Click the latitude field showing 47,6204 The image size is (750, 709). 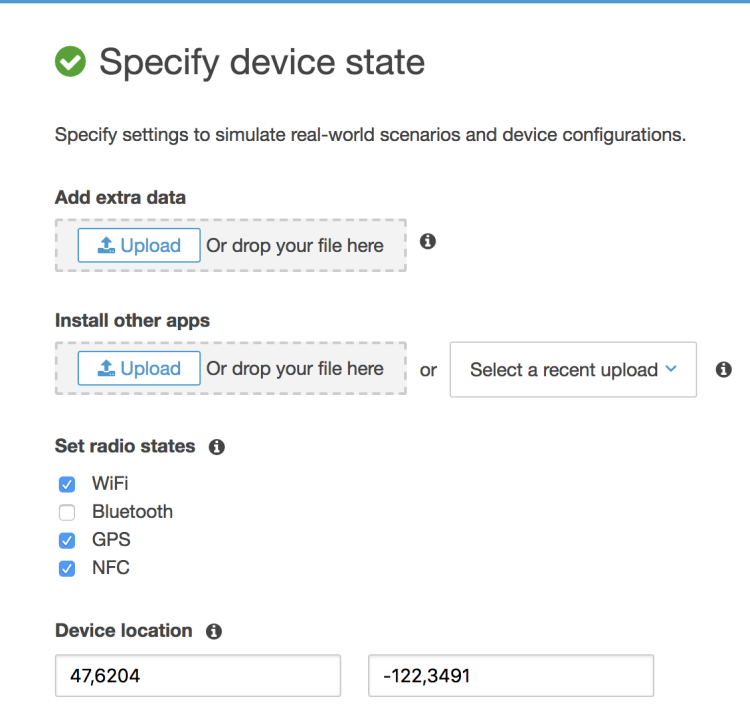click(198, 676)
